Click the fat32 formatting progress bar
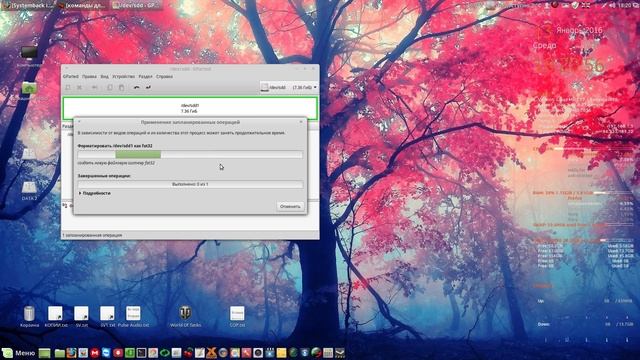This screenshot has width=640, height=360. coord(190,155)
